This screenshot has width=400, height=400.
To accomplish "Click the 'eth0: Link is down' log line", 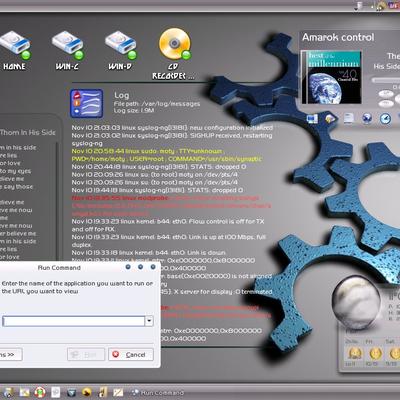I will point(149,252).
